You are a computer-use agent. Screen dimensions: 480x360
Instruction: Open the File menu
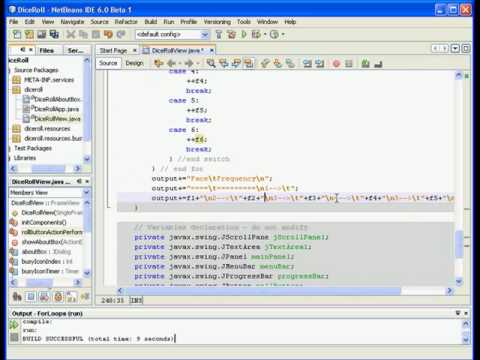14,22
